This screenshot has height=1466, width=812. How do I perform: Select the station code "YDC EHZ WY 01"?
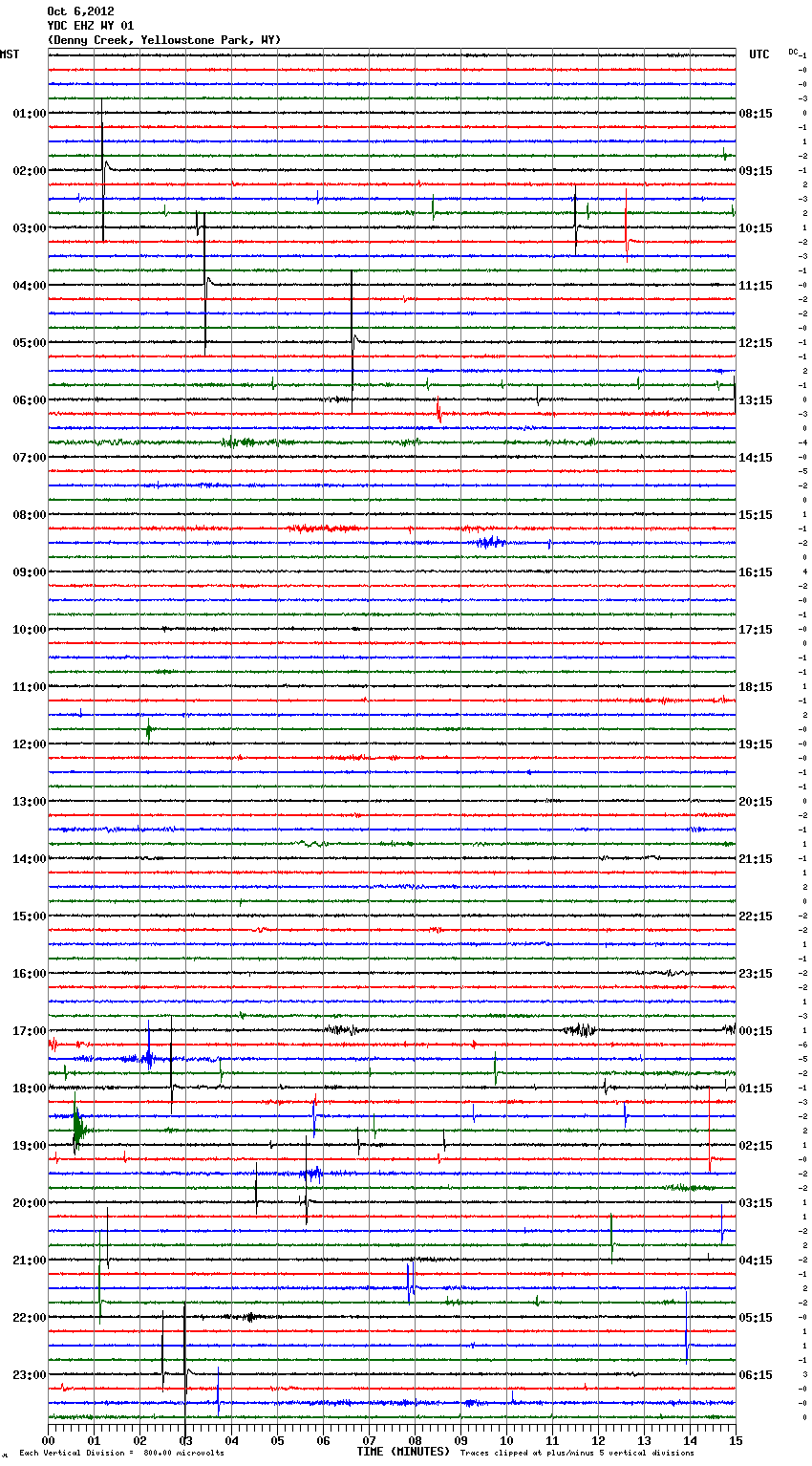click(x=91, y=26)
